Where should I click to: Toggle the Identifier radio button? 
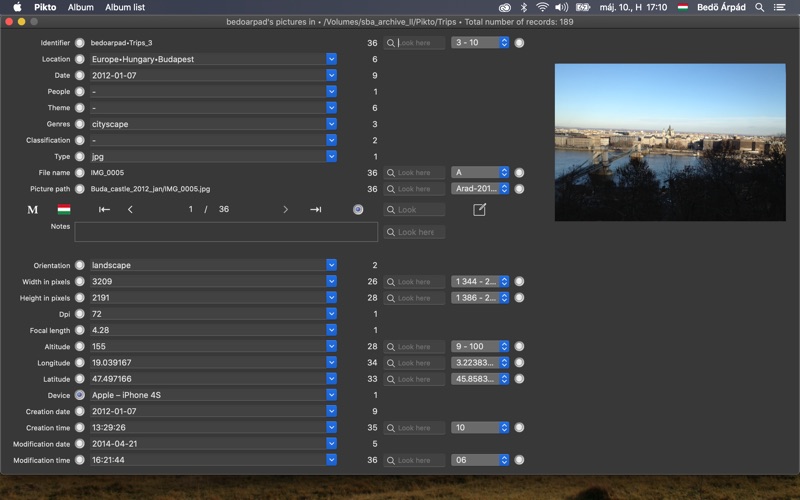pos(80,43)
